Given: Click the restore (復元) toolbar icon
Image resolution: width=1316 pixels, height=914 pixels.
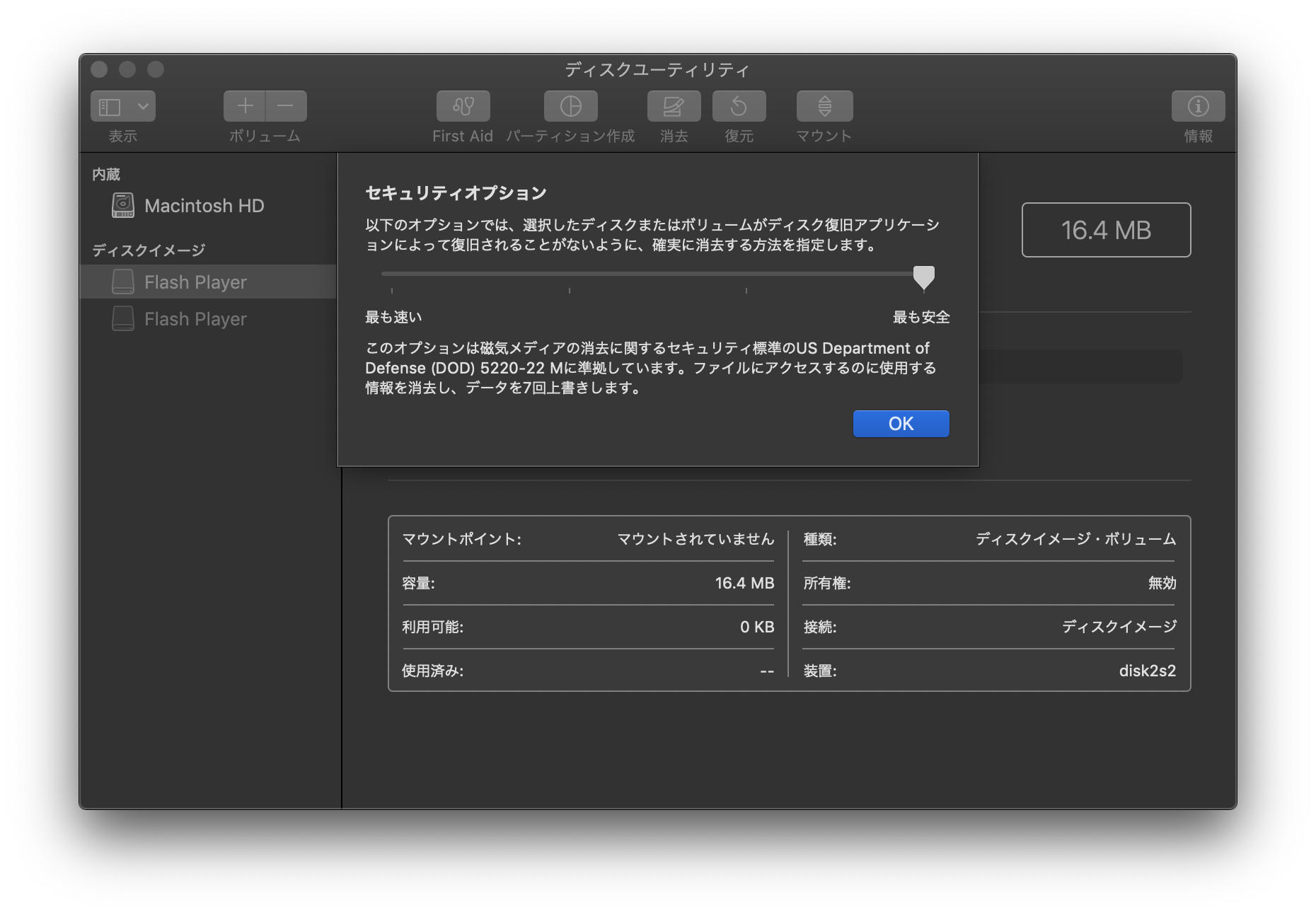Looking at the screenshot, I should [x=739, y=106].
